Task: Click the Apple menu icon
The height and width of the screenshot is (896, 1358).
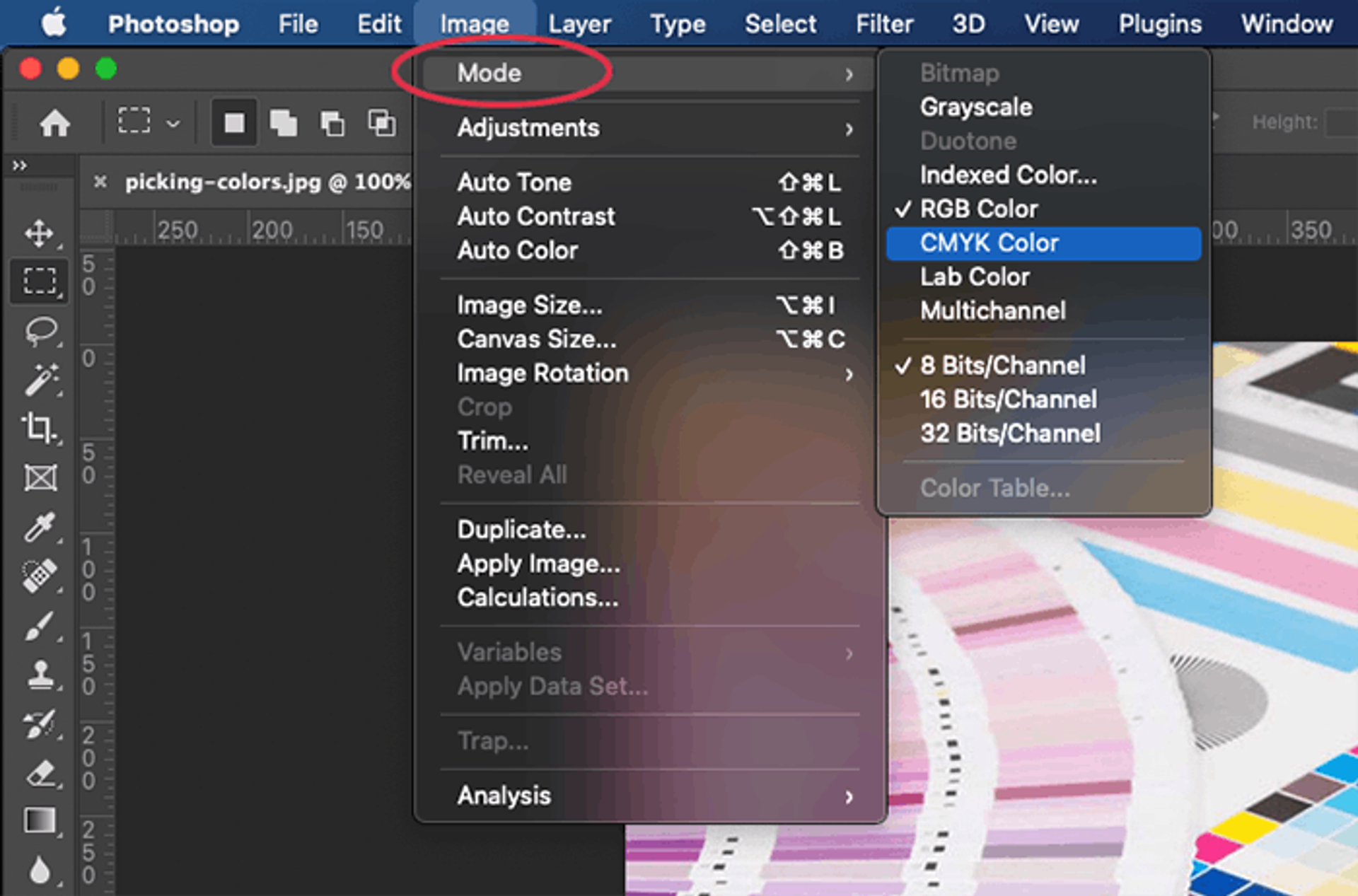Action: click(x=54, y=23)
